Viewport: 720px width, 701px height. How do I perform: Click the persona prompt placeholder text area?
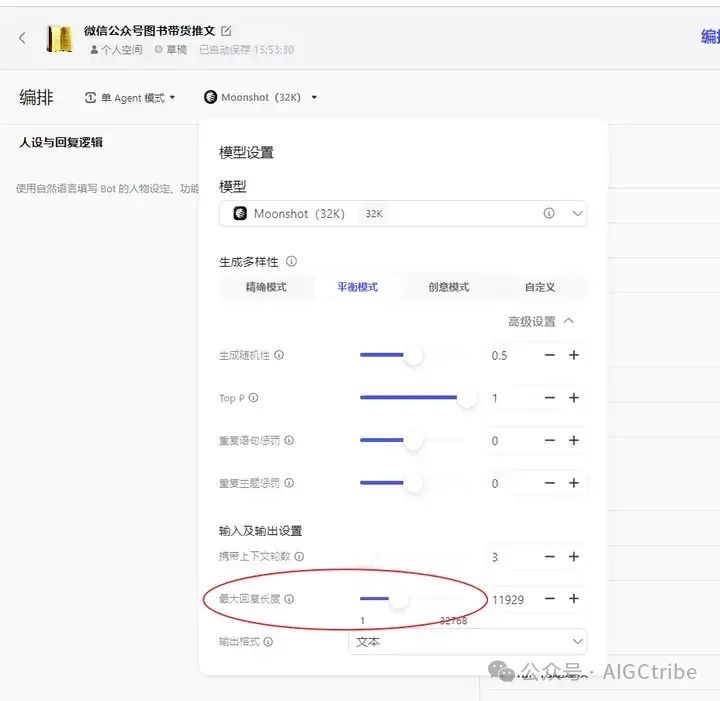coord(107,188)
